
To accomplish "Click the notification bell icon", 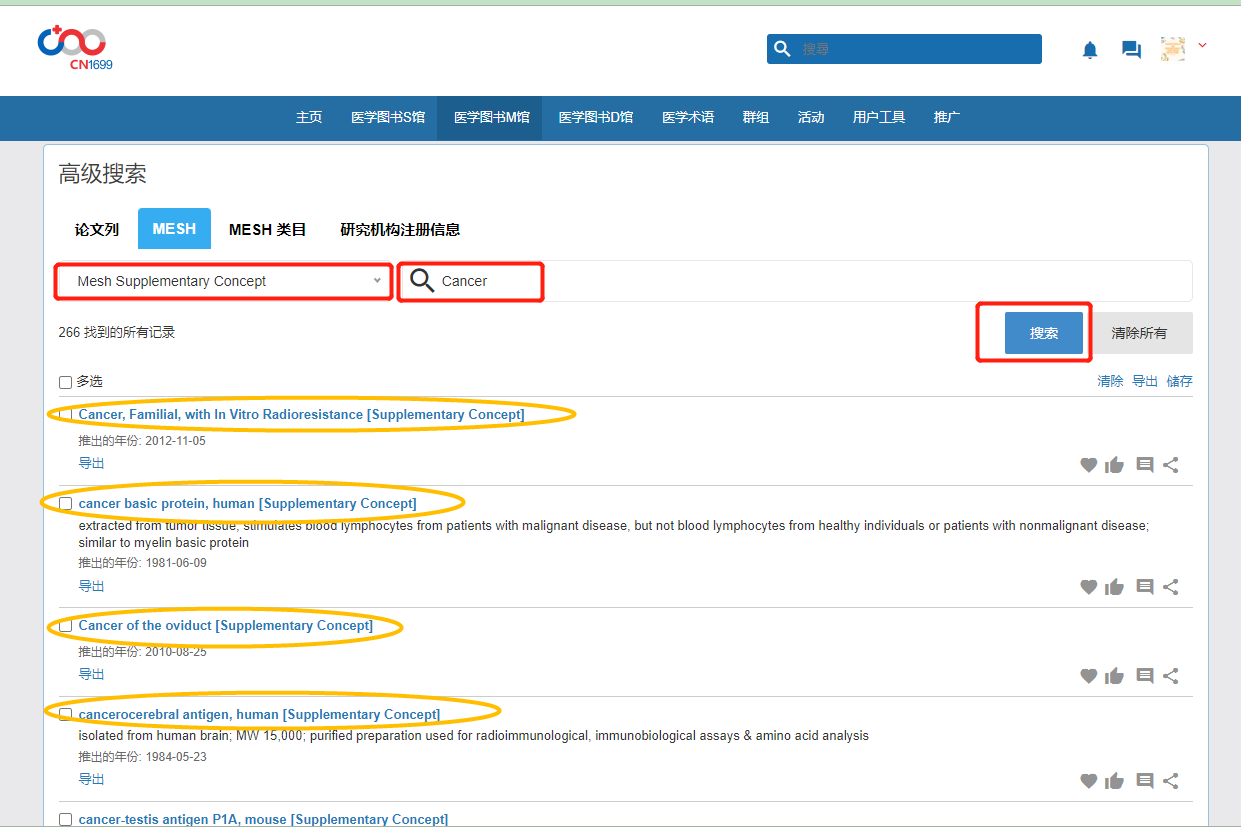I will point(1090,50).
